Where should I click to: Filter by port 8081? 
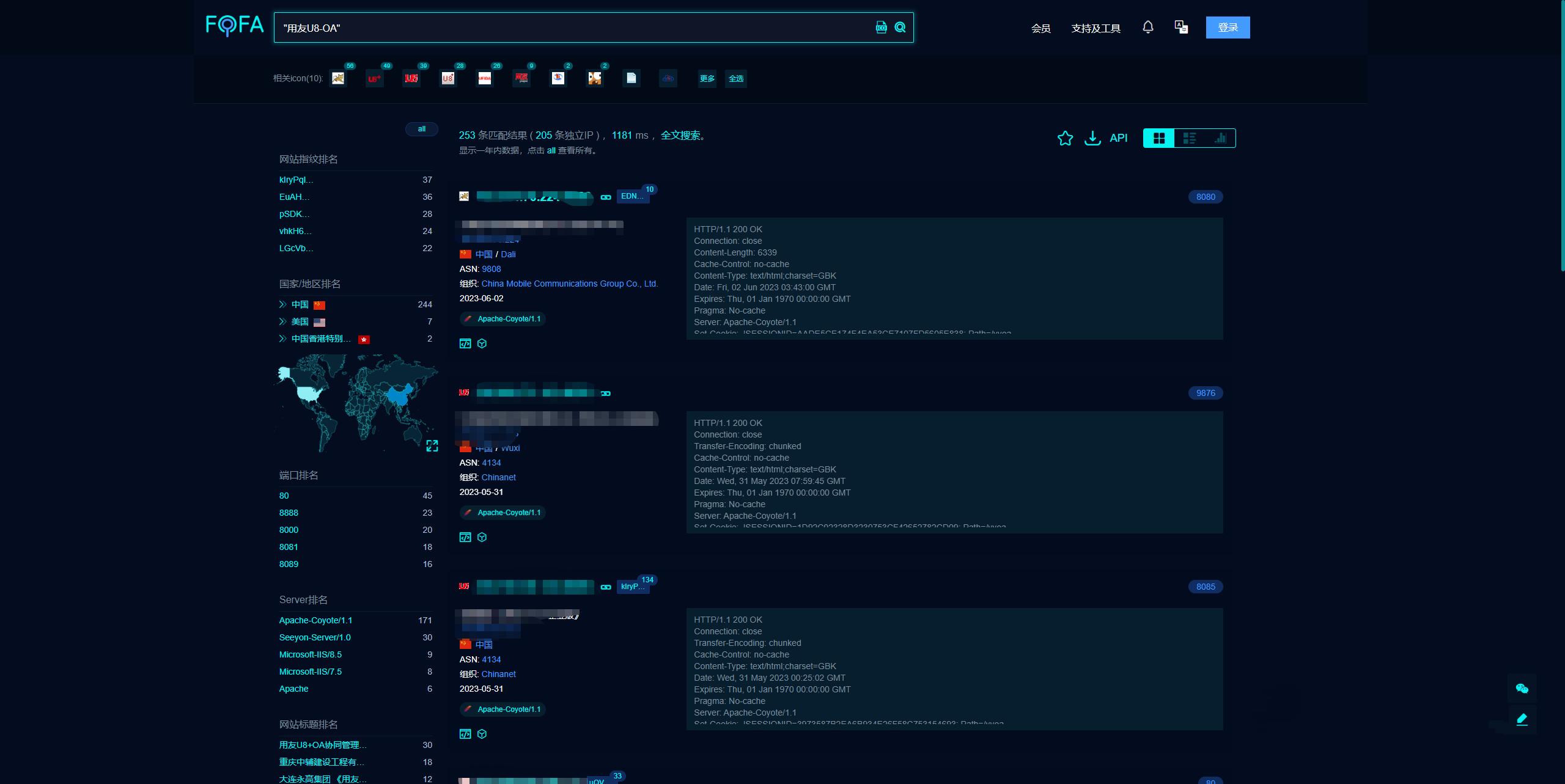(x=289, y=547)
